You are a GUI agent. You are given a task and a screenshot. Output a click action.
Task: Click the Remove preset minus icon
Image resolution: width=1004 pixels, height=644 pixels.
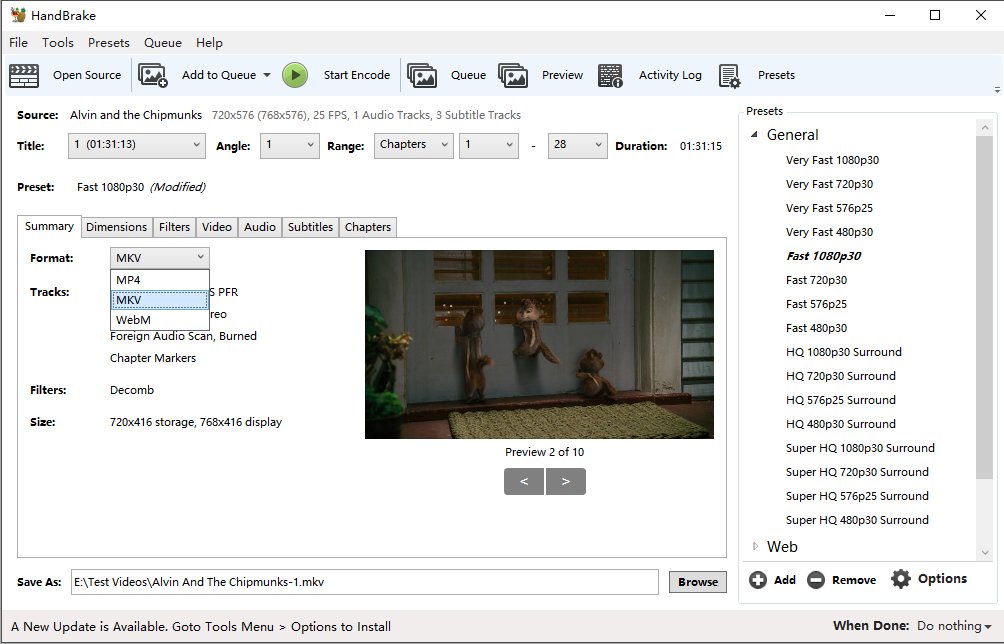point(816,580)
